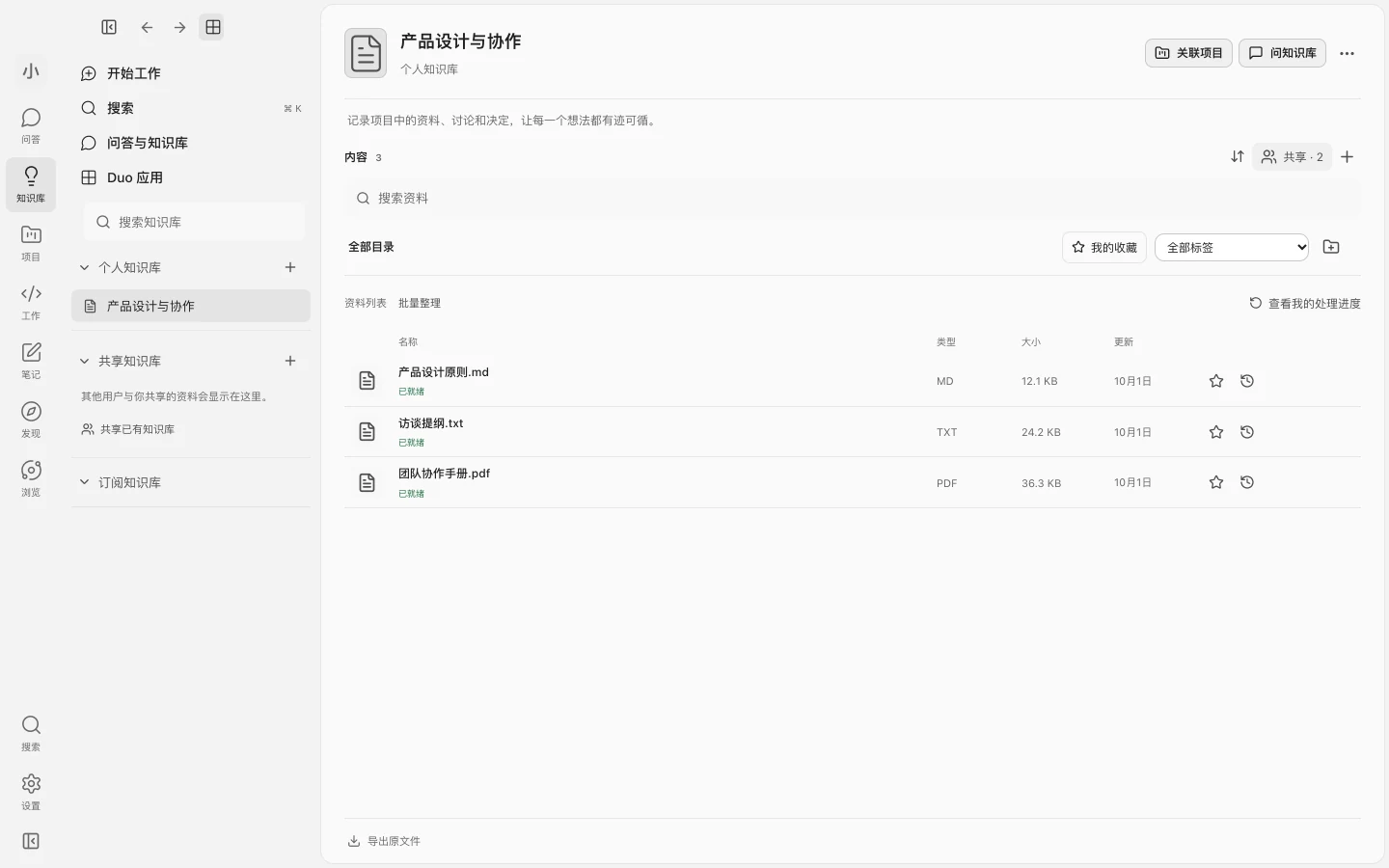The width and height of the screenshot is (1389, 868).
Task: Click 查看我的处理进度 link
Action: click(1305, 303)
